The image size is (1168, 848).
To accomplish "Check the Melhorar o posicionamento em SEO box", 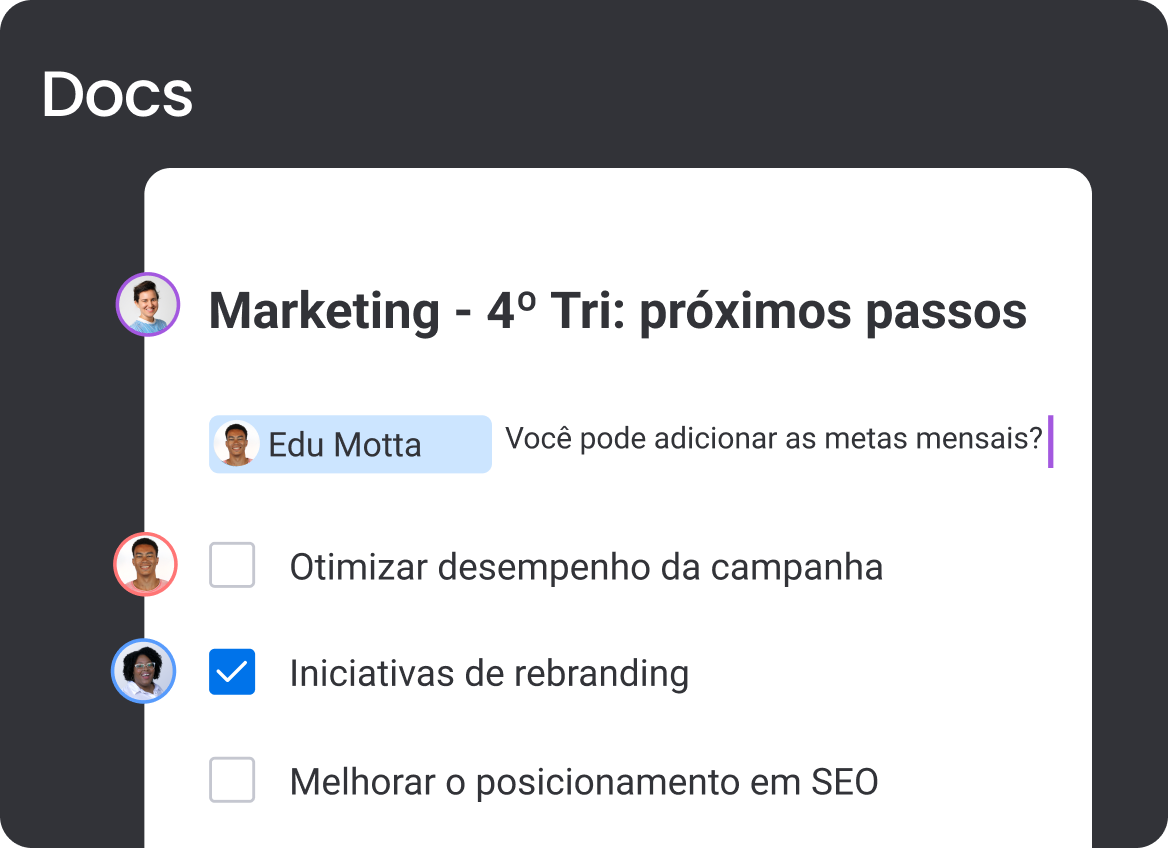I will click(232, 779).
